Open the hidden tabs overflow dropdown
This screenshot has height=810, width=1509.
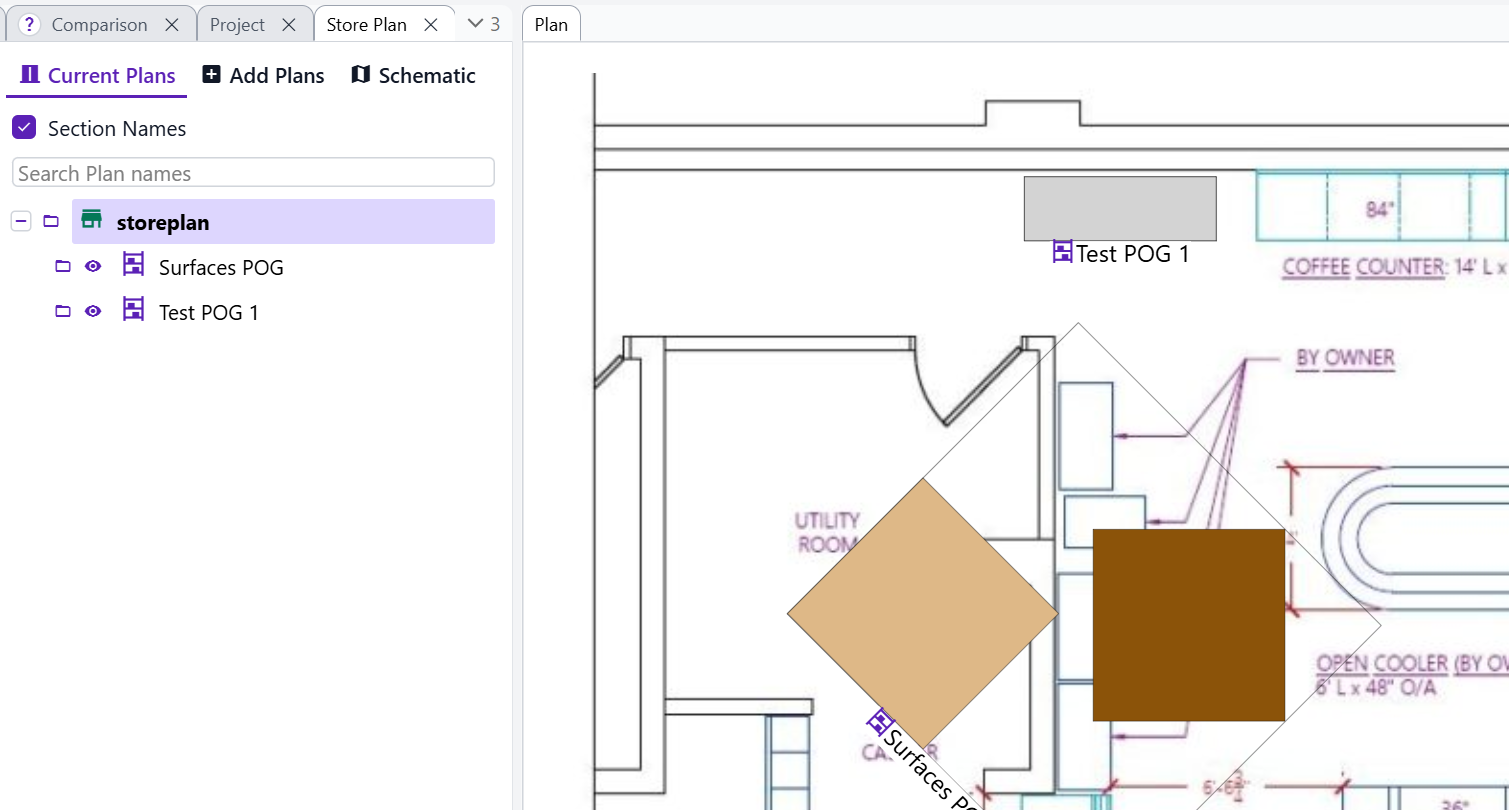[484, 24]
